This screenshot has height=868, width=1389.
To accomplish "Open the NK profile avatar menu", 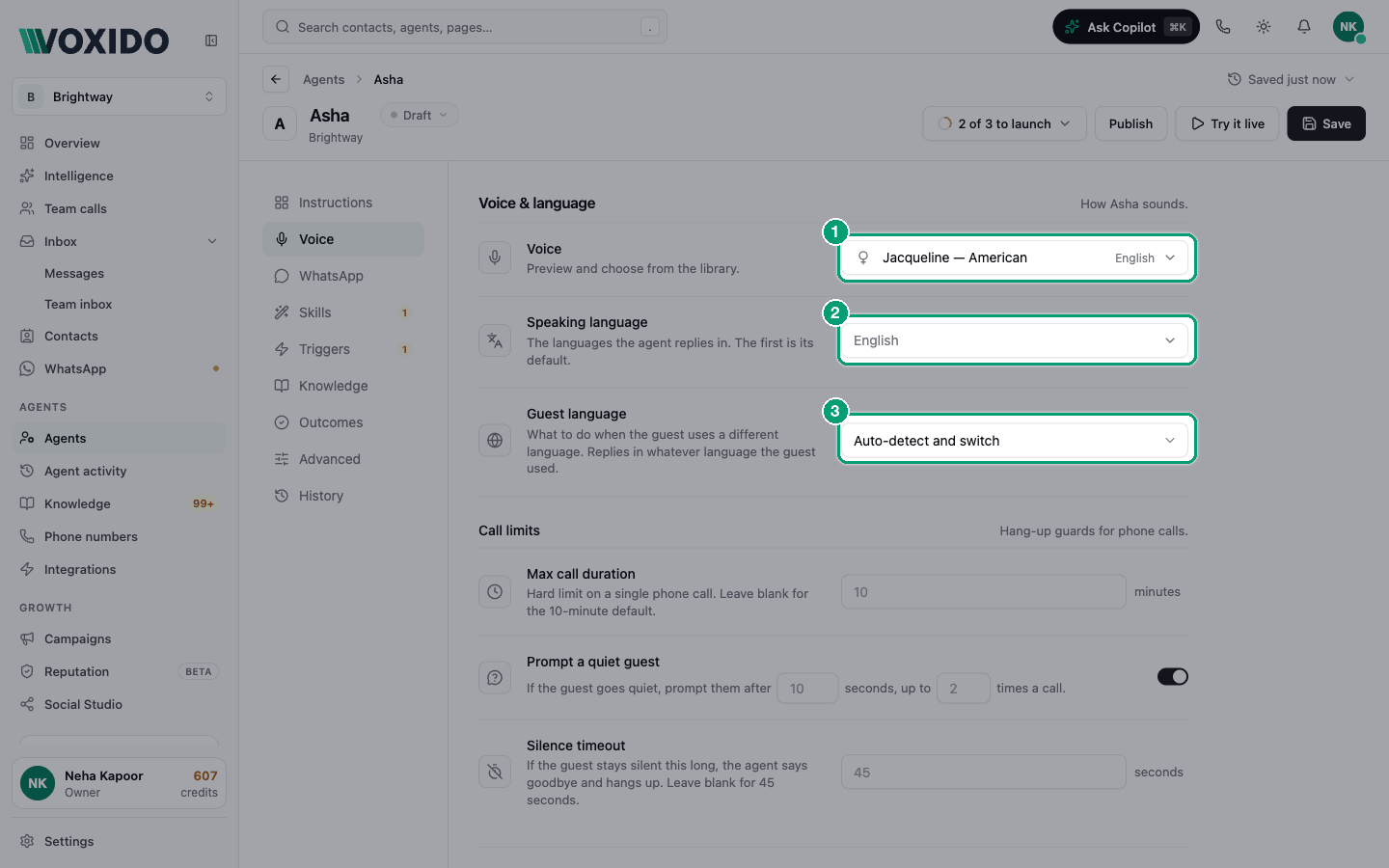I will pyautogui.click(x=1348, y=27).
